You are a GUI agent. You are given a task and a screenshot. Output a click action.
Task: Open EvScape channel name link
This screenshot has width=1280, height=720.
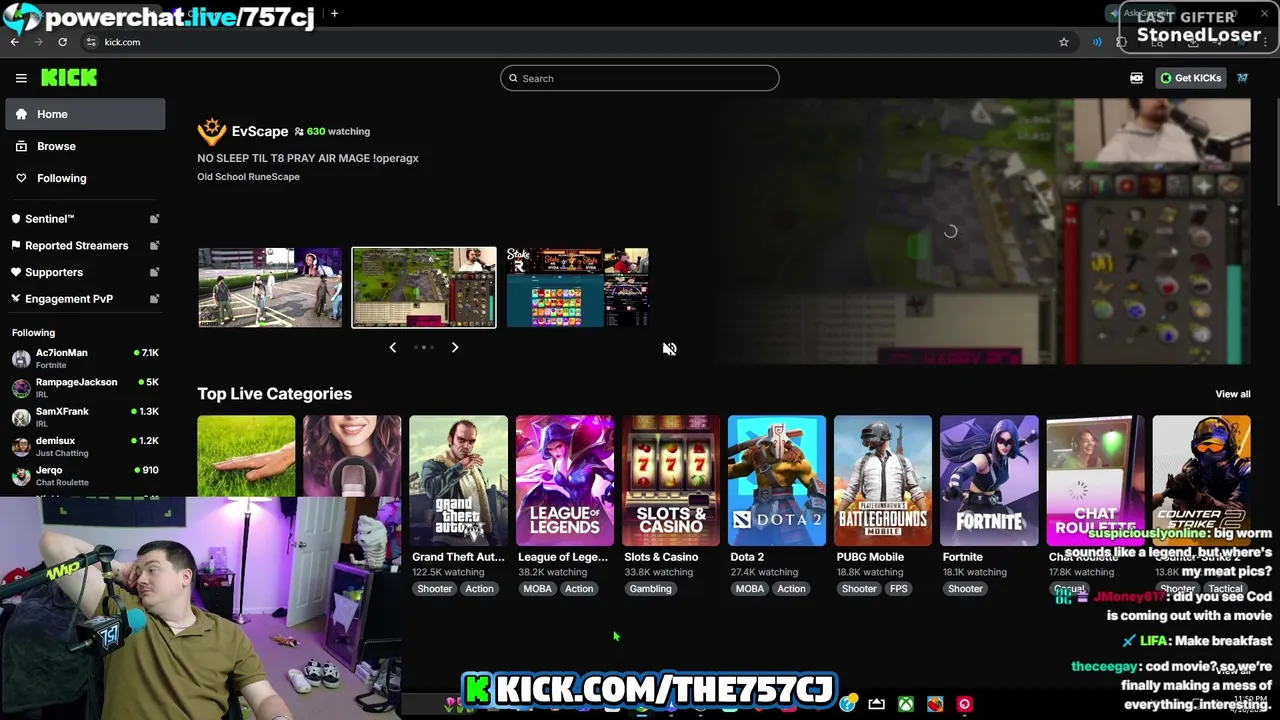click(260, 131)
